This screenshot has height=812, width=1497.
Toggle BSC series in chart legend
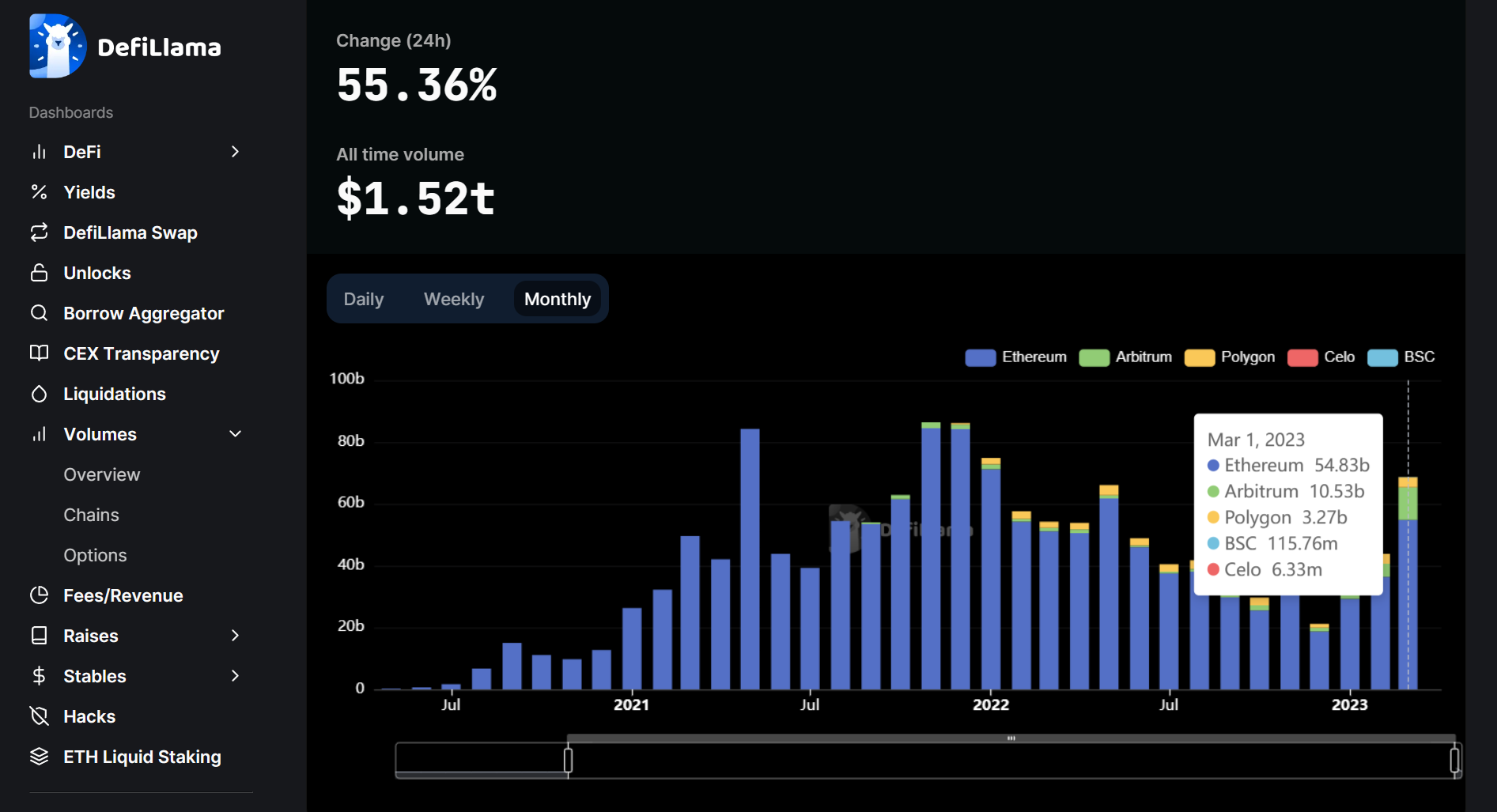click(1401, 357)
